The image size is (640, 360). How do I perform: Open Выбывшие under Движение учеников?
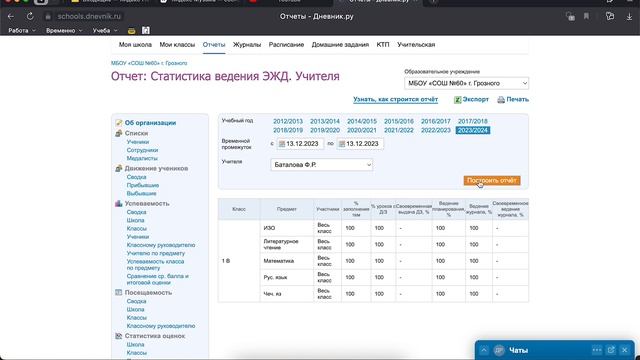[141, 193]
